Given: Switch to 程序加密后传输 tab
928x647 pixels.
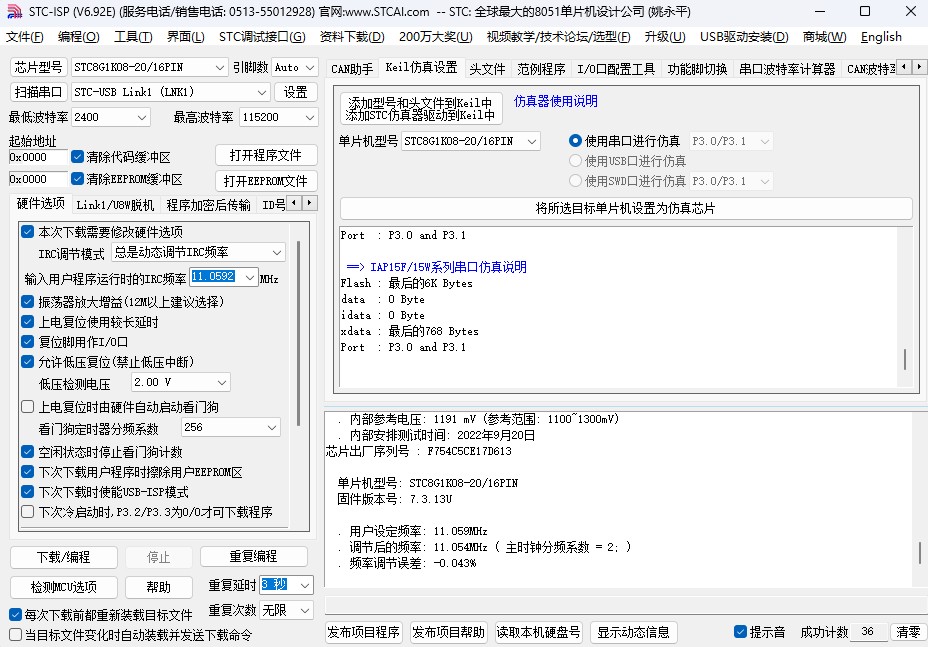Looking at the screenshot, I should pos(208,205).
